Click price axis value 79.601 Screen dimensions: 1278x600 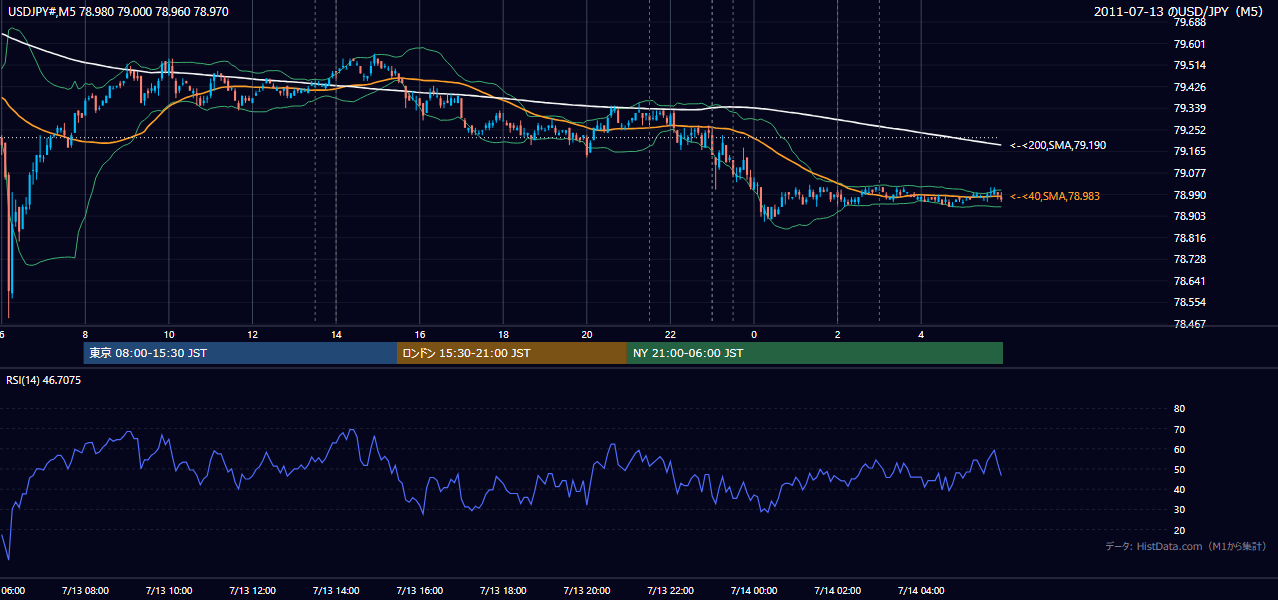[x=1189, y=44]
